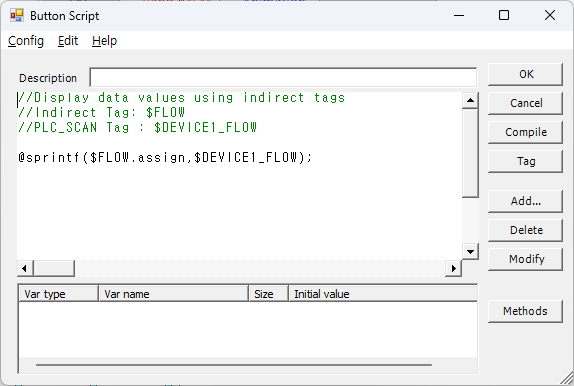Close the Button Script window
574x386 pixels.
pyautogui.click(x=550, y=15)
